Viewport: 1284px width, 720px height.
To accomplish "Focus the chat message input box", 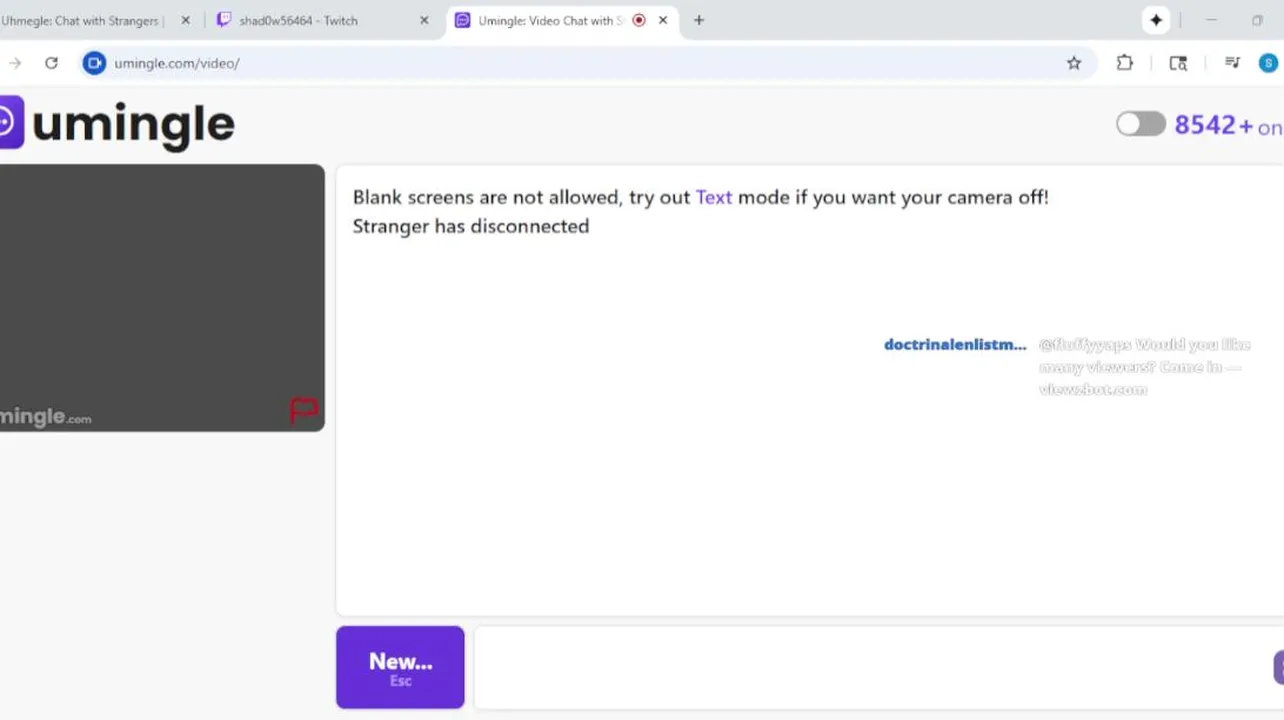I will (870, 667).
